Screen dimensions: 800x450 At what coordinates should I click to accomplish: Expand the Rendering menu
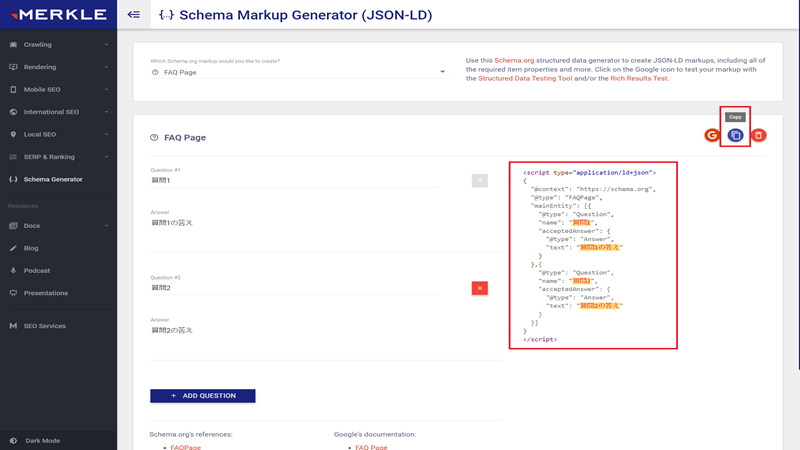pos(106,67)
